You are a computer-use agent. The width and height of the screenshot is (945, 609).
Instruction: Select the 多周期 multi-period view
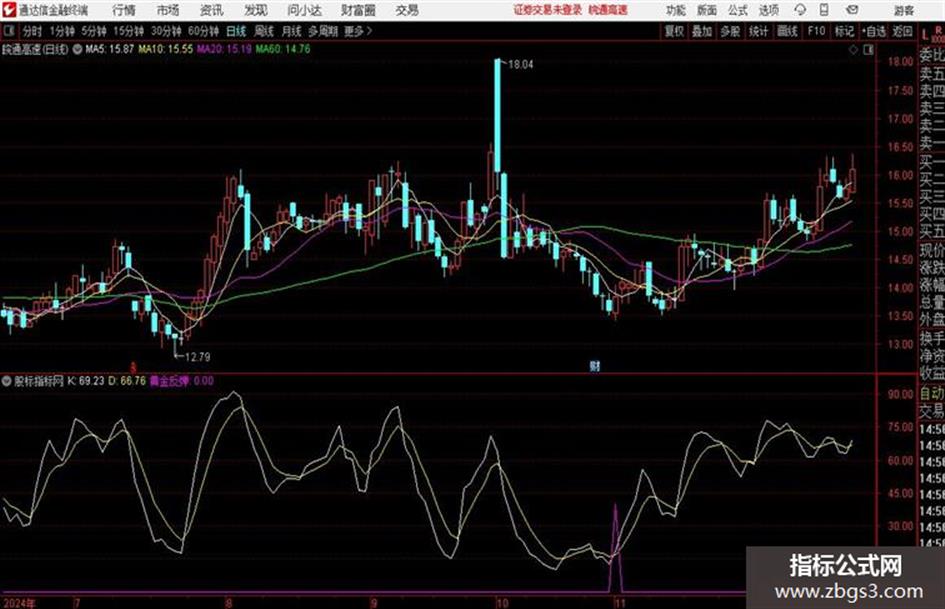(x=323, y=31)
